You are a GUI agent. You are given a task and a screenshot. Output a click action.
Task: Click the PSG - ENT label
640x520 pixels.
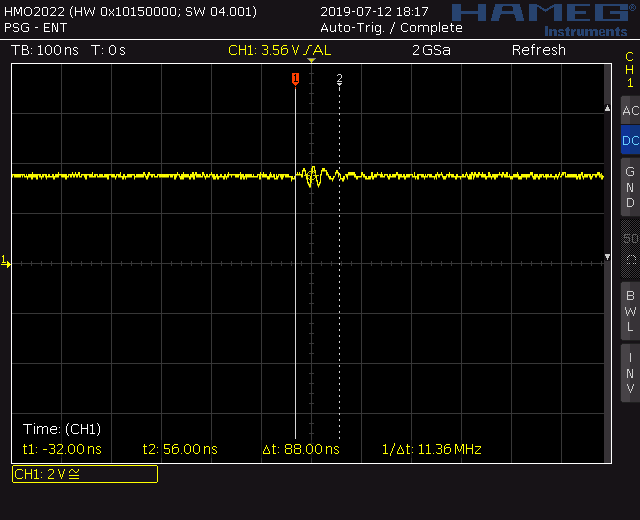tap(36, 28)
